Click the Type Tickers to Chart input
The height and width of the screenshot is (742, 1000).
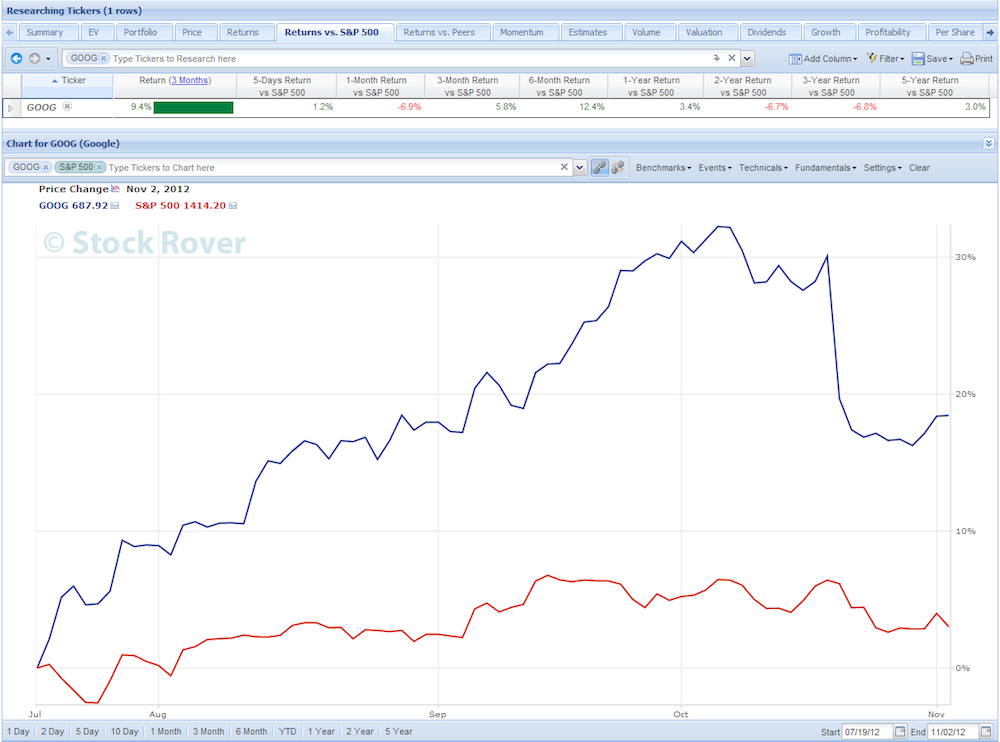pyautogui.click(x=332, y=168)
